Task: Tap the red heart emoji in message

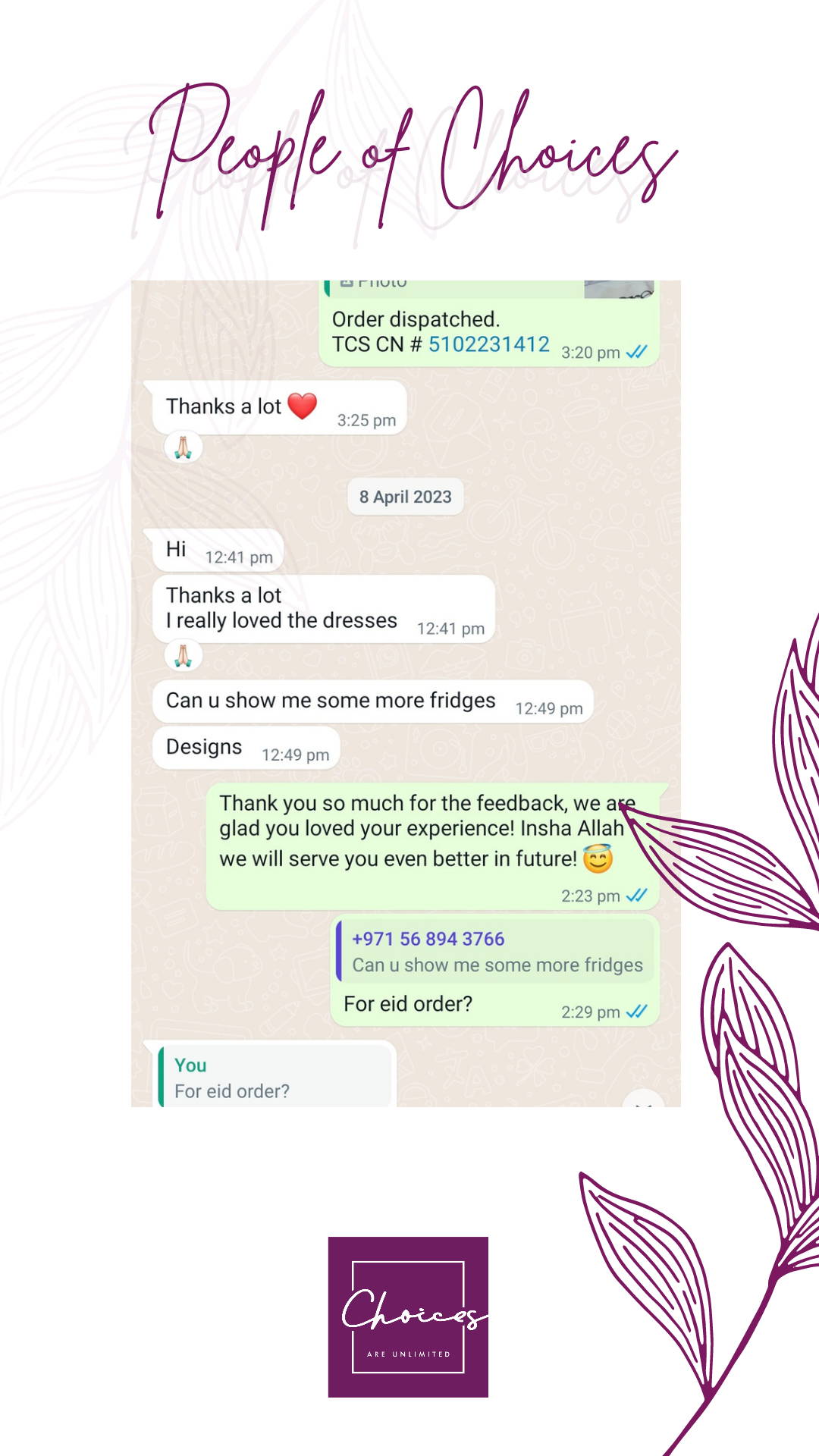Action: tap(302, 406)
